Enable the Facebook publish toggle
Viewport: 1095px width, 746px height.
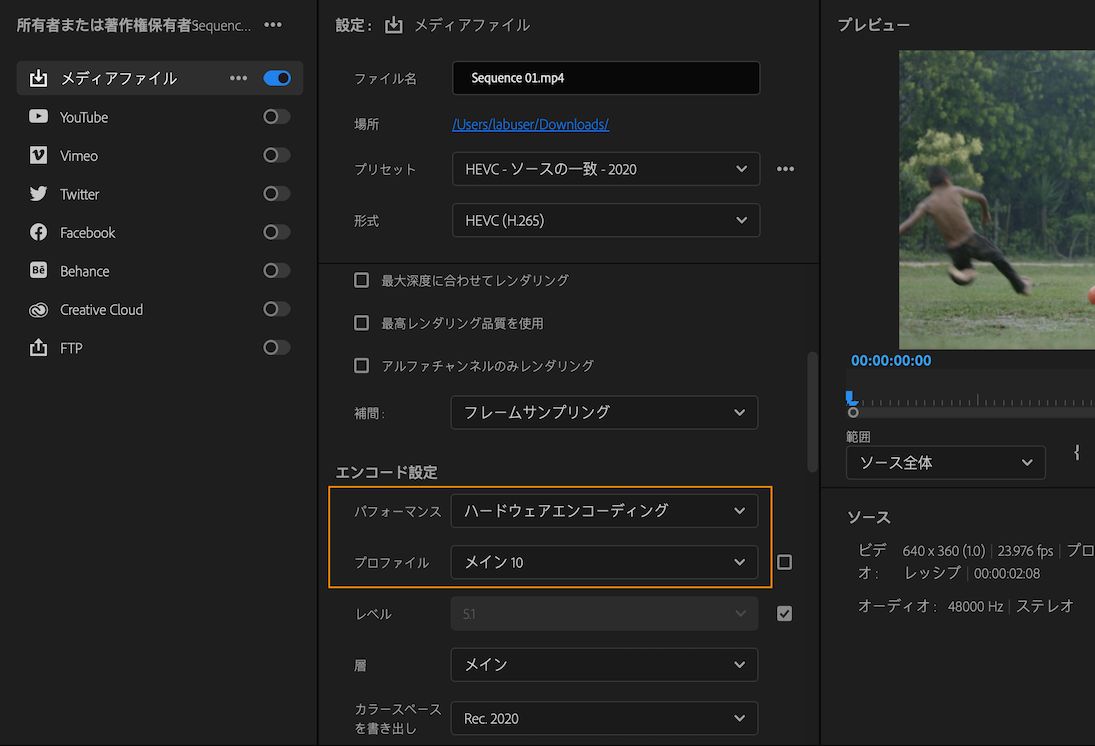tap(277, 232)
